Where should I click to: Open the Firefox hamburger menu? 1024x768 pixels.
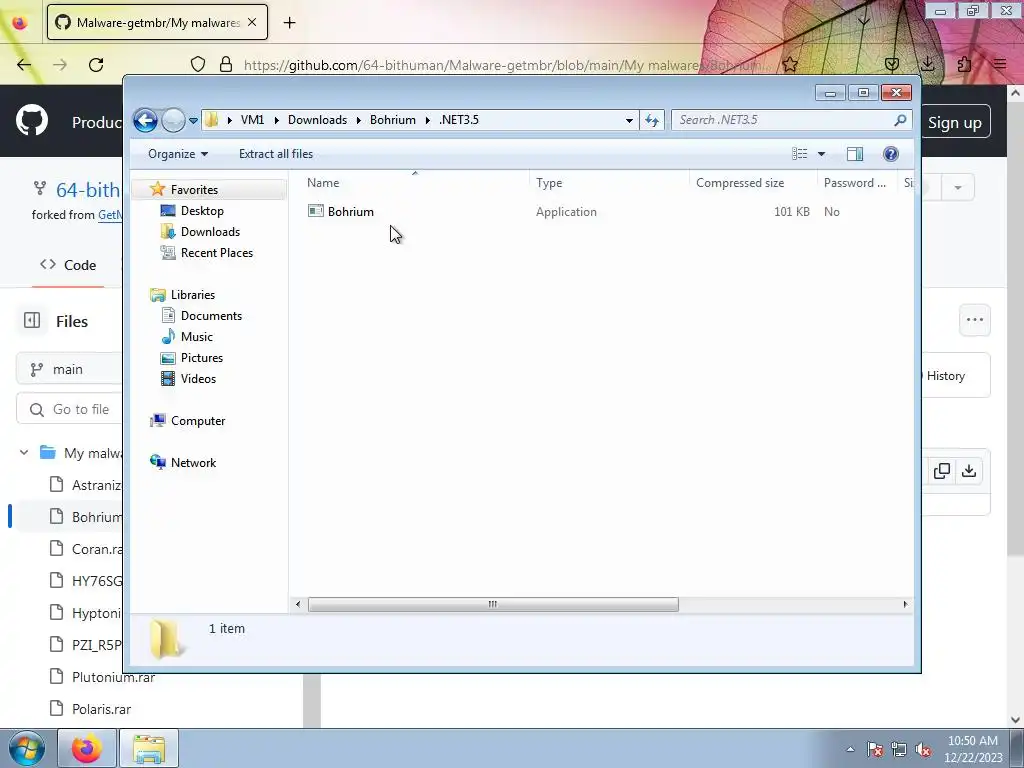(1000, 64)
